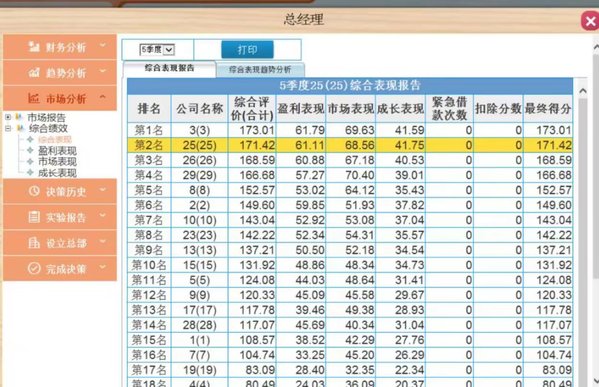The height and width of the screenshot is (387, 599).
Task: Click the 实验报告 document icon
Action: tap(34, 217)
